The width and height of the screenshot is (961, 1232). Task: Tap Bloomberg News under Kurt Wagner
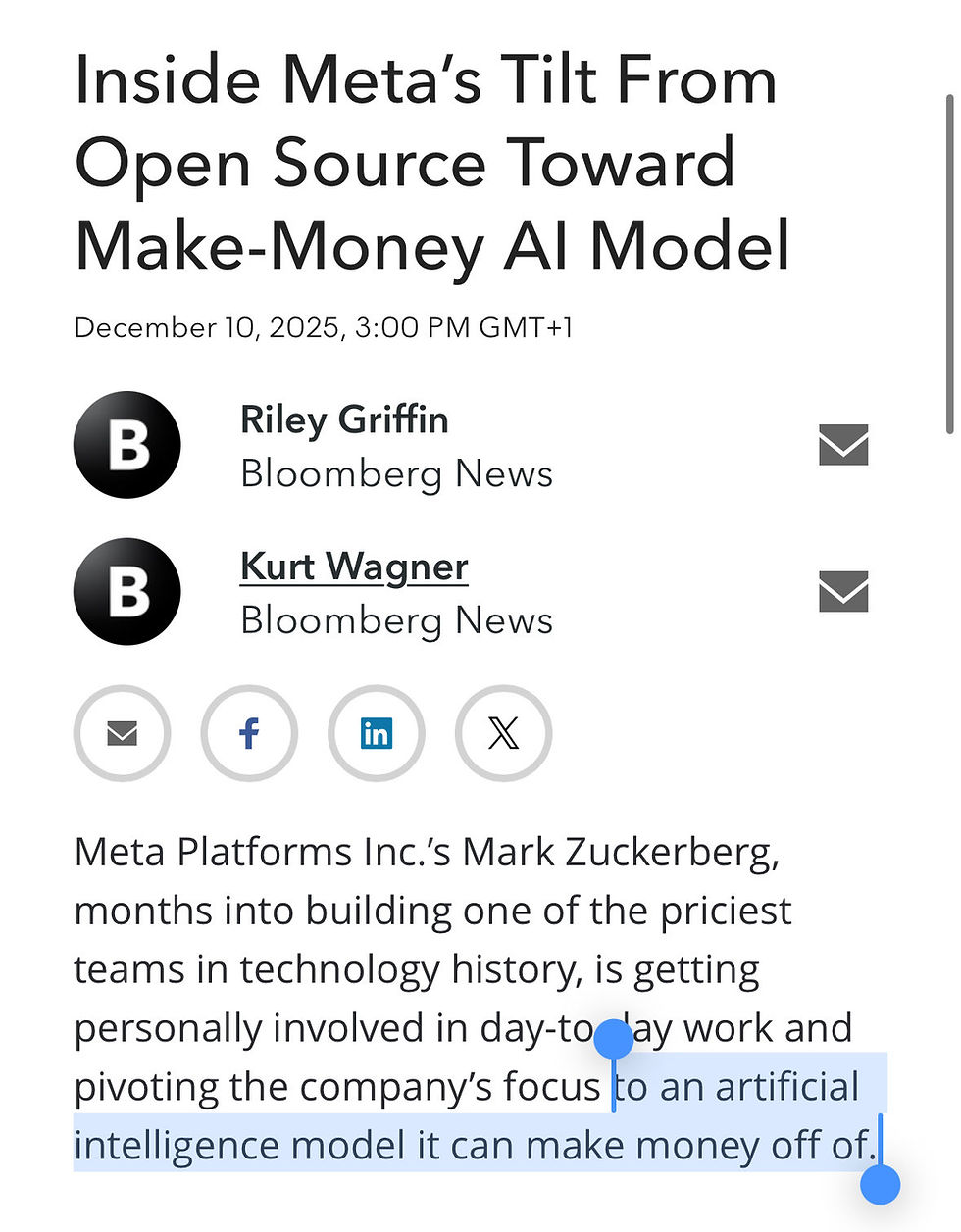(x=396, y=620)
